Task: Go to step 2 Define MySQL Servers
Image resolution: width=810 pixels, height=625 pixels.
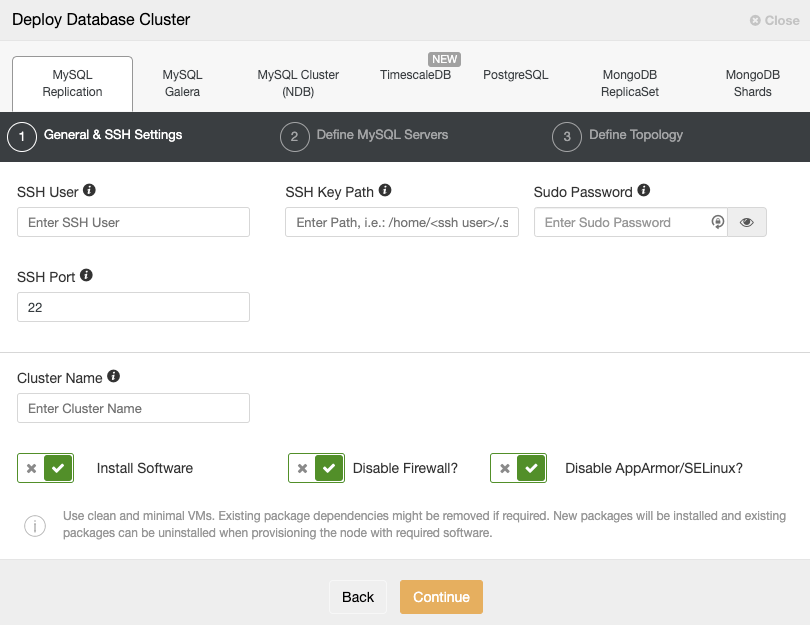Action: click(x=364, y=136)
